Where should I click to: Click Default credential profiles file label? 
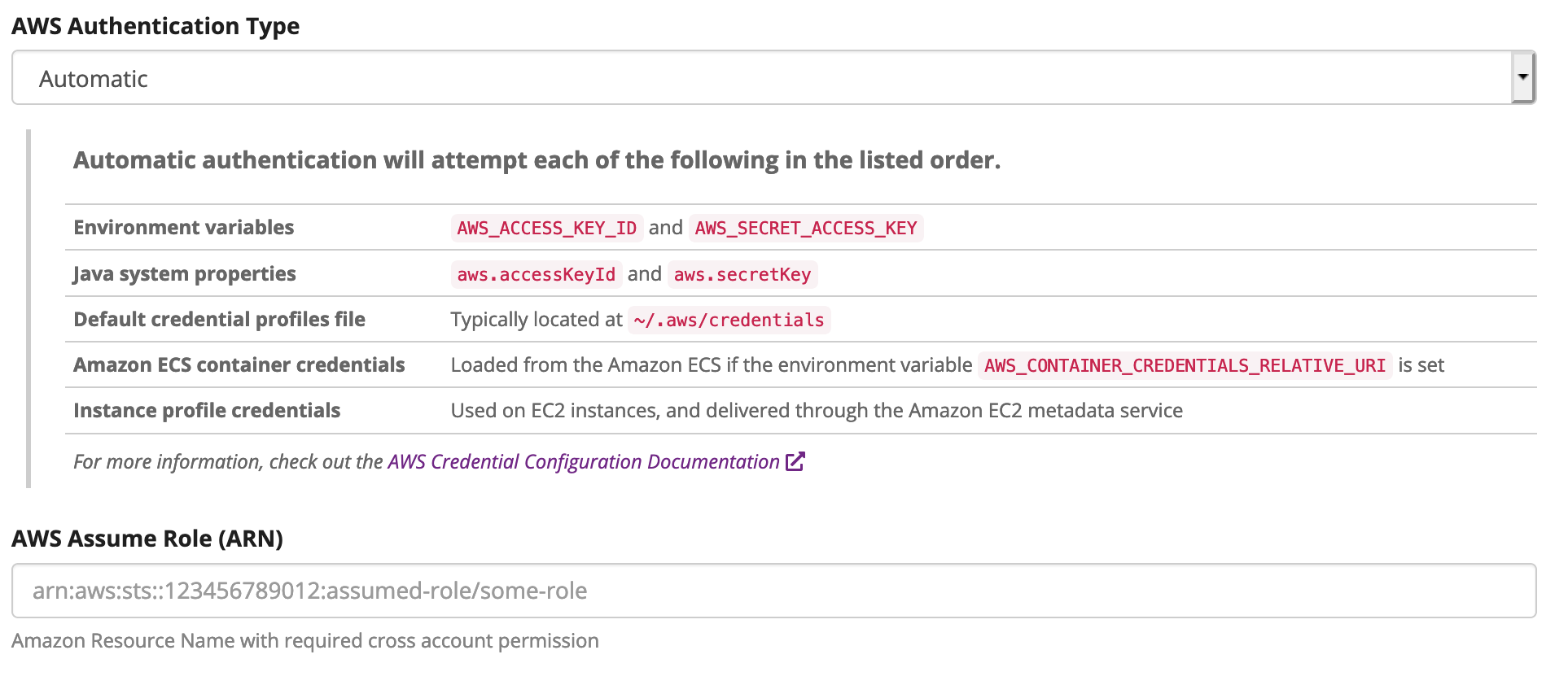pos(219,319)
